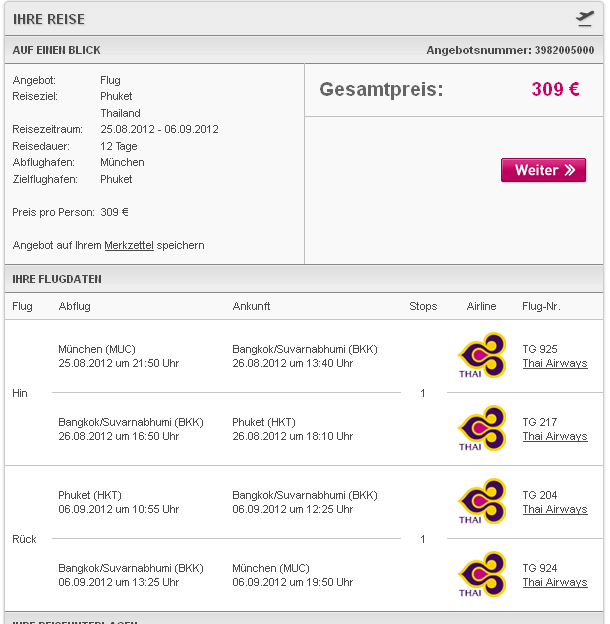The height and width of the screenshot is (624, 610).
Task: Click the Thai logo for flight TG 924
Action: tap(482, 574)
